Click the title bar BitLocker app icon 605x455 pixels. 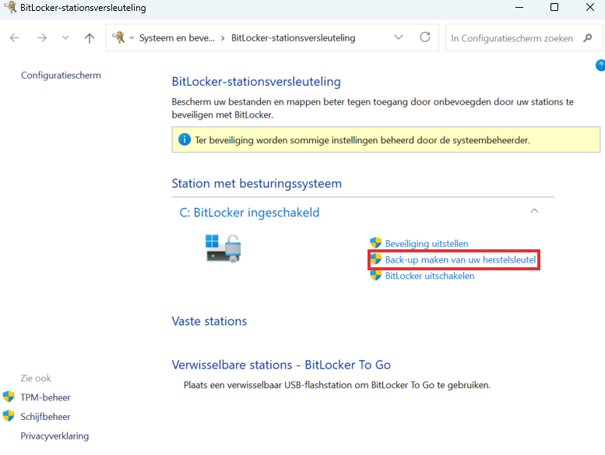click(10, 7)
